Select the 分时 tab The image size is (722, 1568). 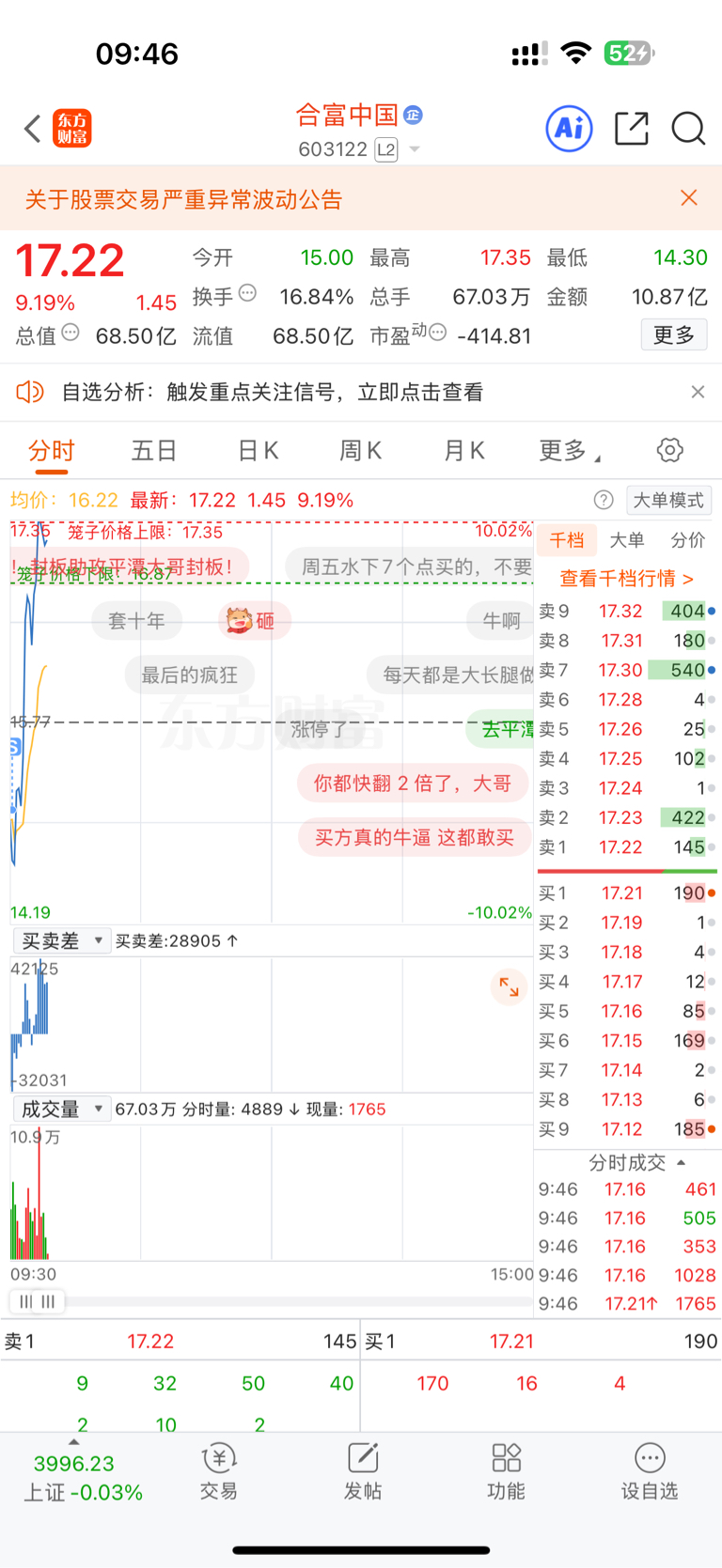click(51, 451)
